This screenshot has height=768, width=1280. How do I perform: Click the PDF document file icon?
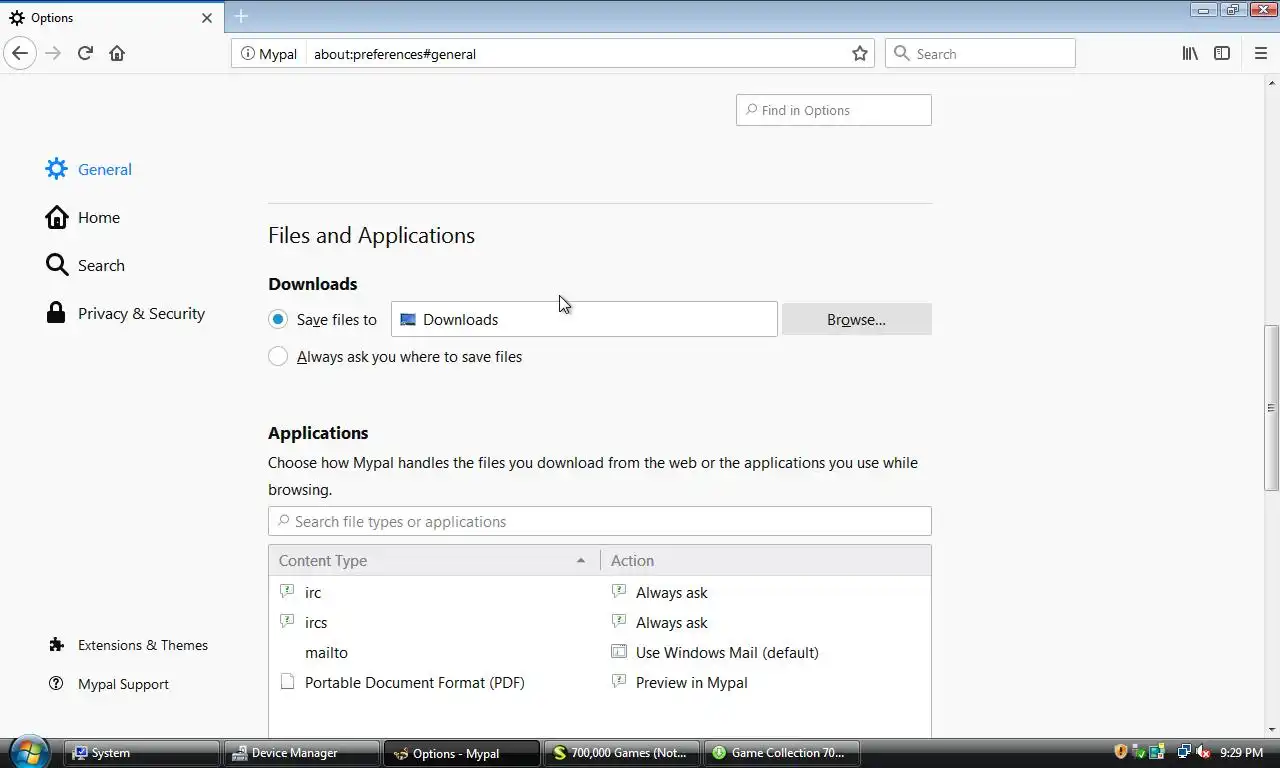287,682
